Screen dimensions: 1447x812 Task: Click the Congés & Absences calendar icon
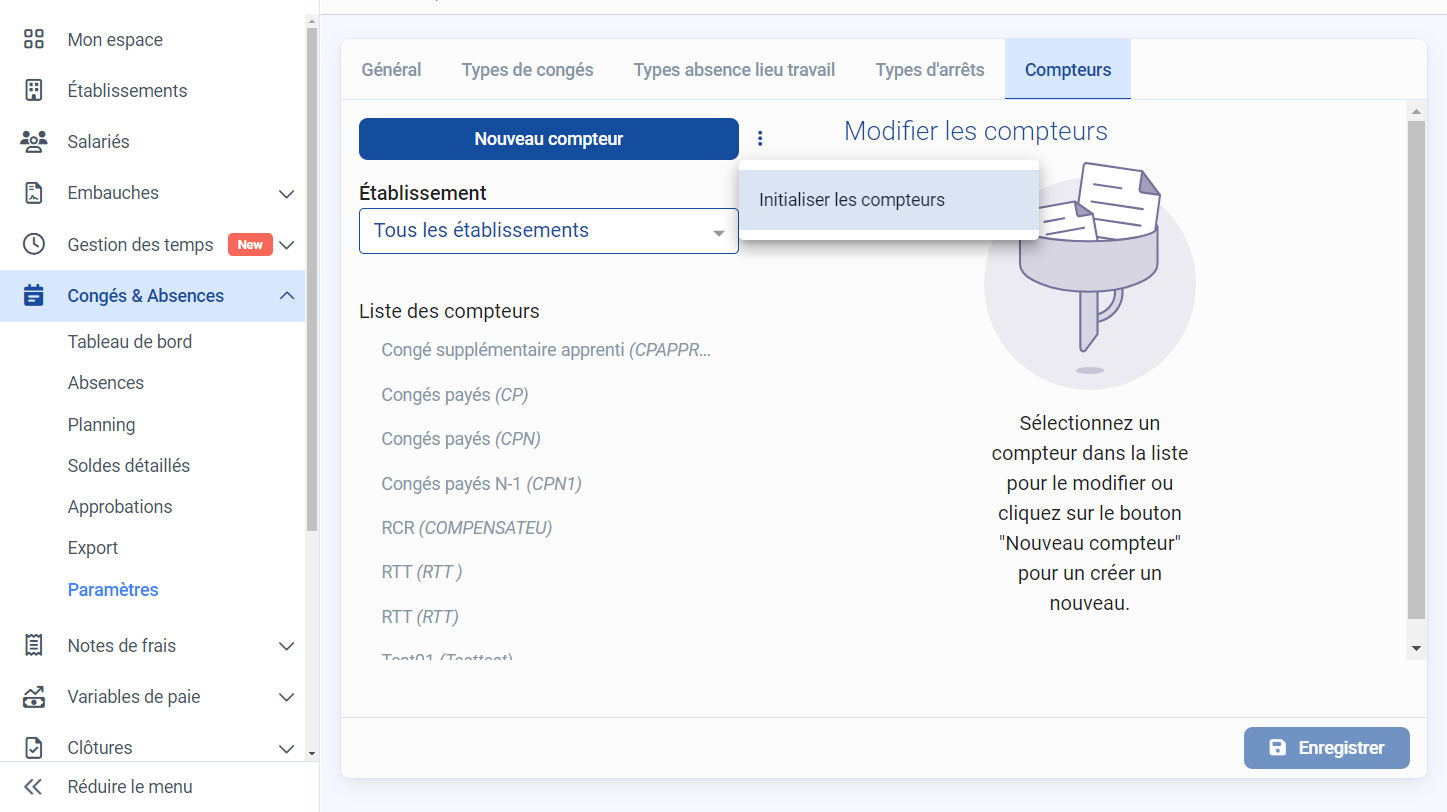pos(34,295)
